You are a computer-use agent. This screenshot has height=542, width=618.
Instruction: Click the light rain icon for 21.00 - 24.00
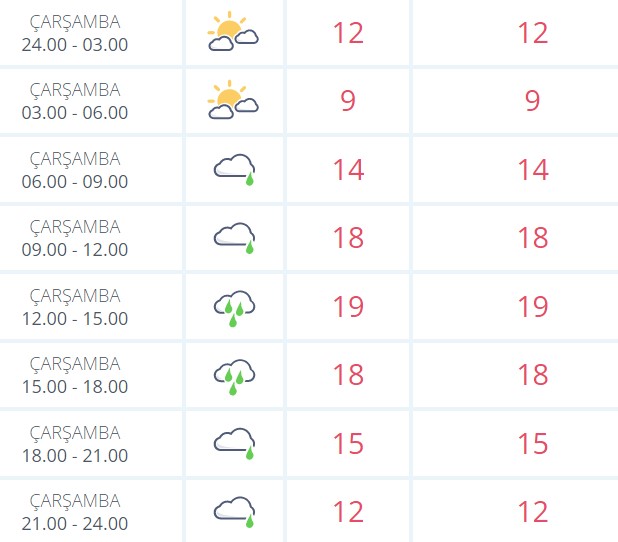235,512
